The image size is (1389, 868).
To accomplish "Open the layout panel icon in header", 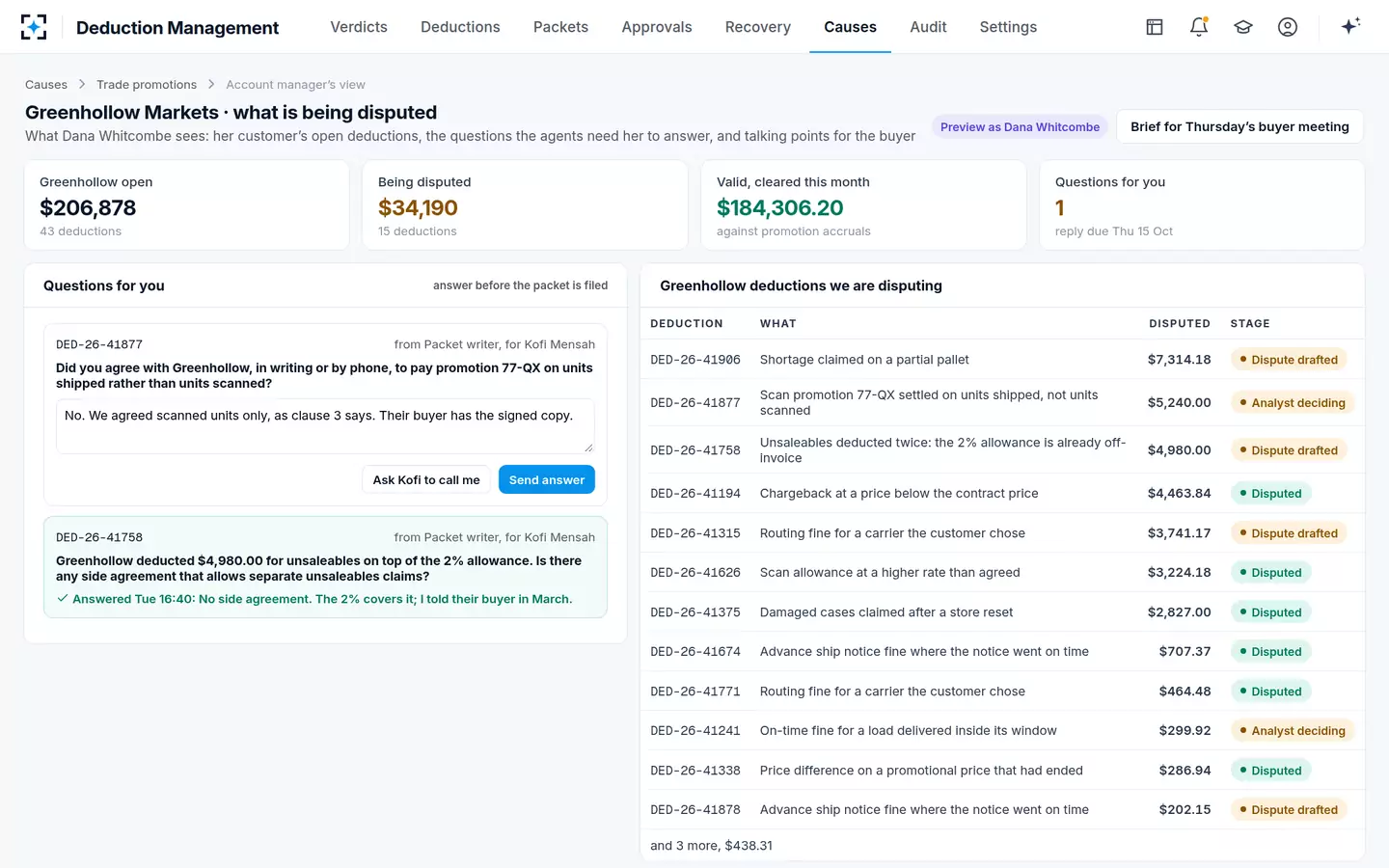I will click(x=1155, y=27).
